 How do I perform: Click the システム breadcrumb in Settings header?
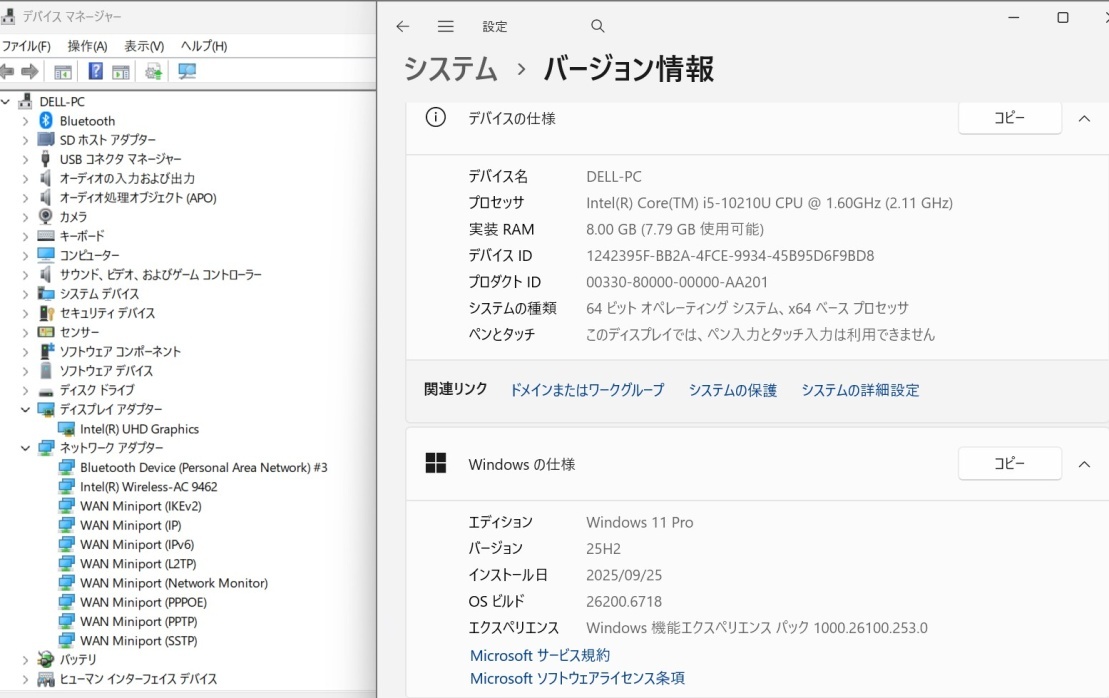(x=450, y=69)
